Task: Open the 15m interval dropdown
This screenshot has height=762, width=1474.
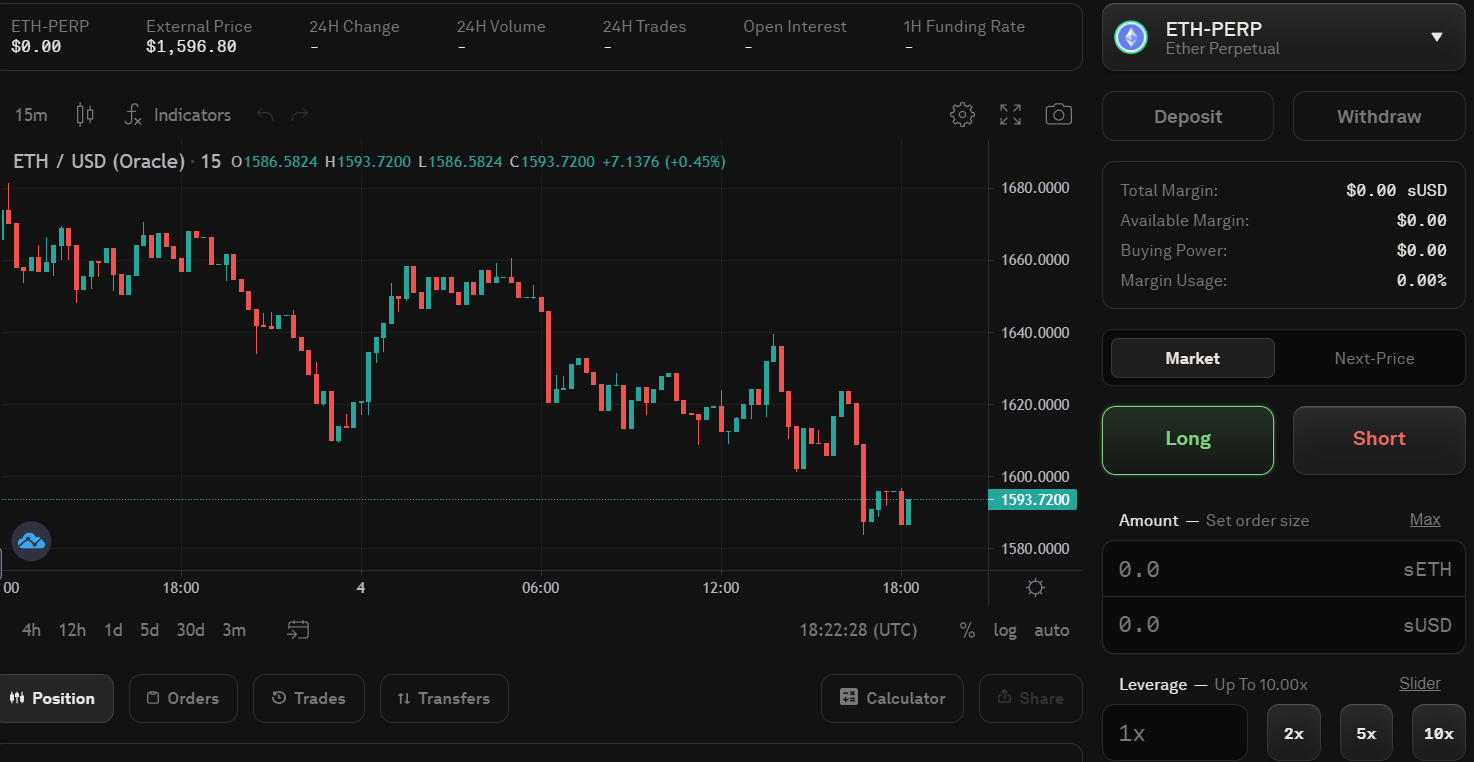Action: (x=31, y=115)
